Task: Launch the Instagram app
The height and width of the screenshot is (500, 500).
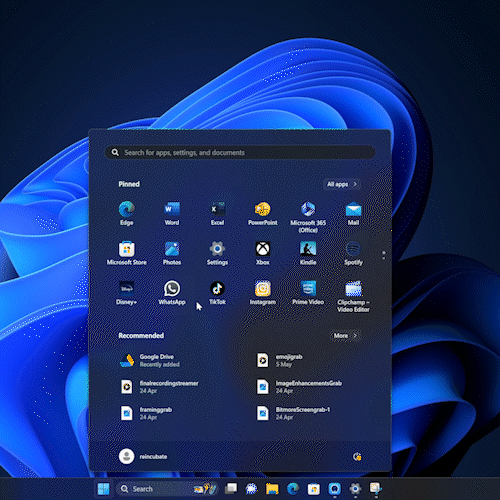Action: (x=263, y=293)
